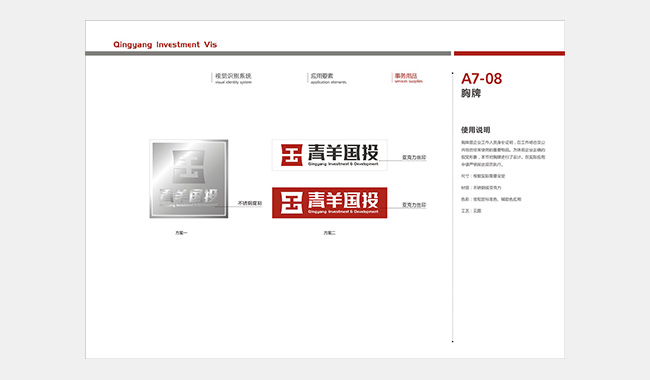Click the silver 青羊国投 text on metal badge
650x380 pixels.
189,196
